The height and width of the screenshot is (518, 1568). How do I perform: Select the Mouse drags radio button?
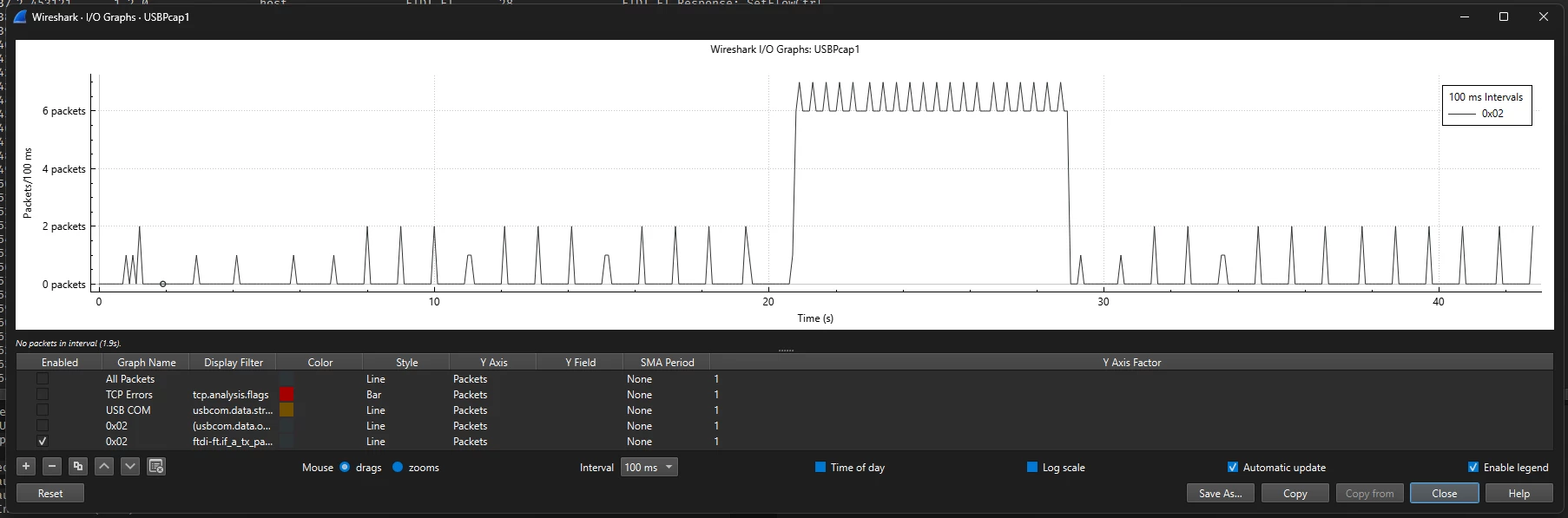[x=345, y=467]
